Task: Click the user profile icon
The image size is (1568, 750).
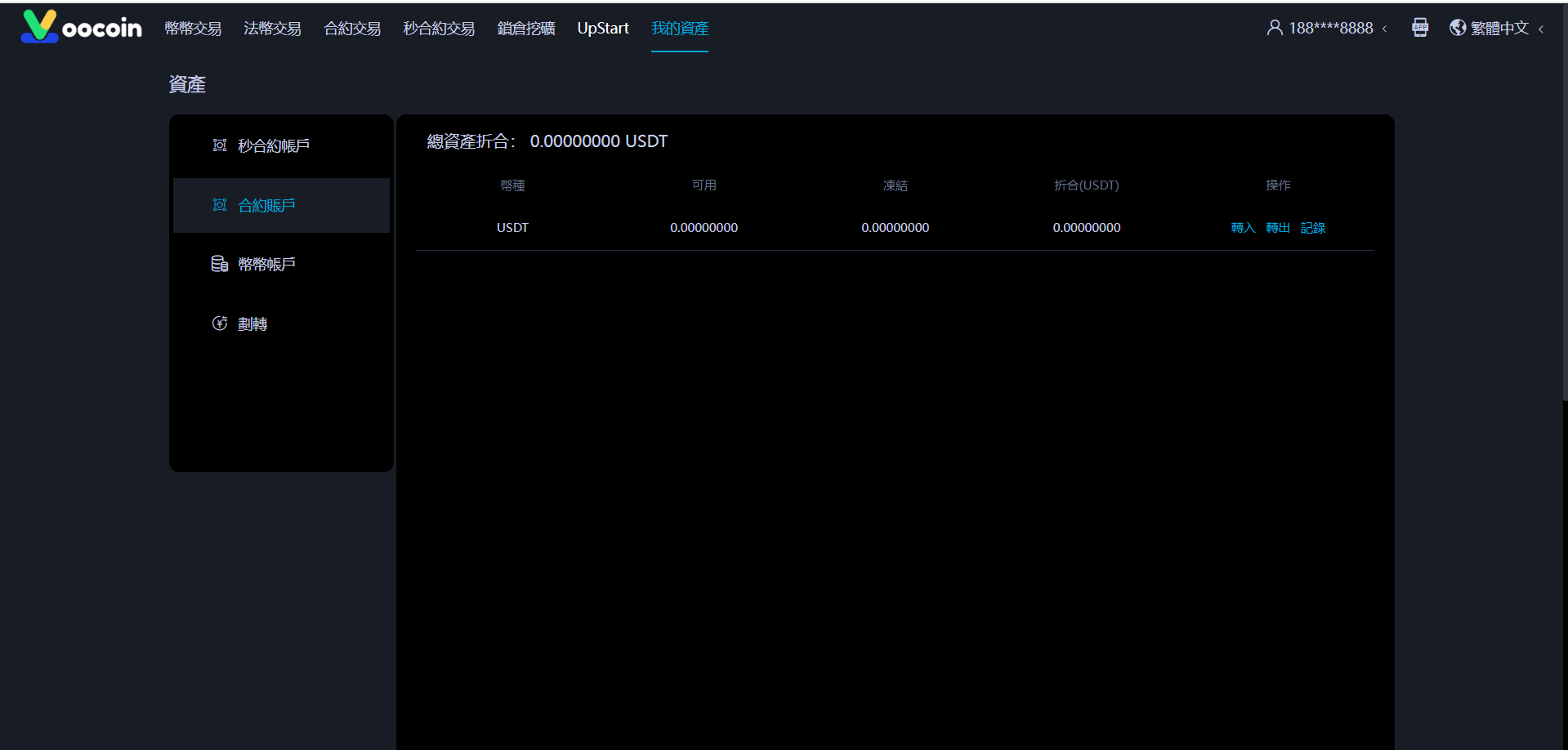Action: click(1274, 28)
